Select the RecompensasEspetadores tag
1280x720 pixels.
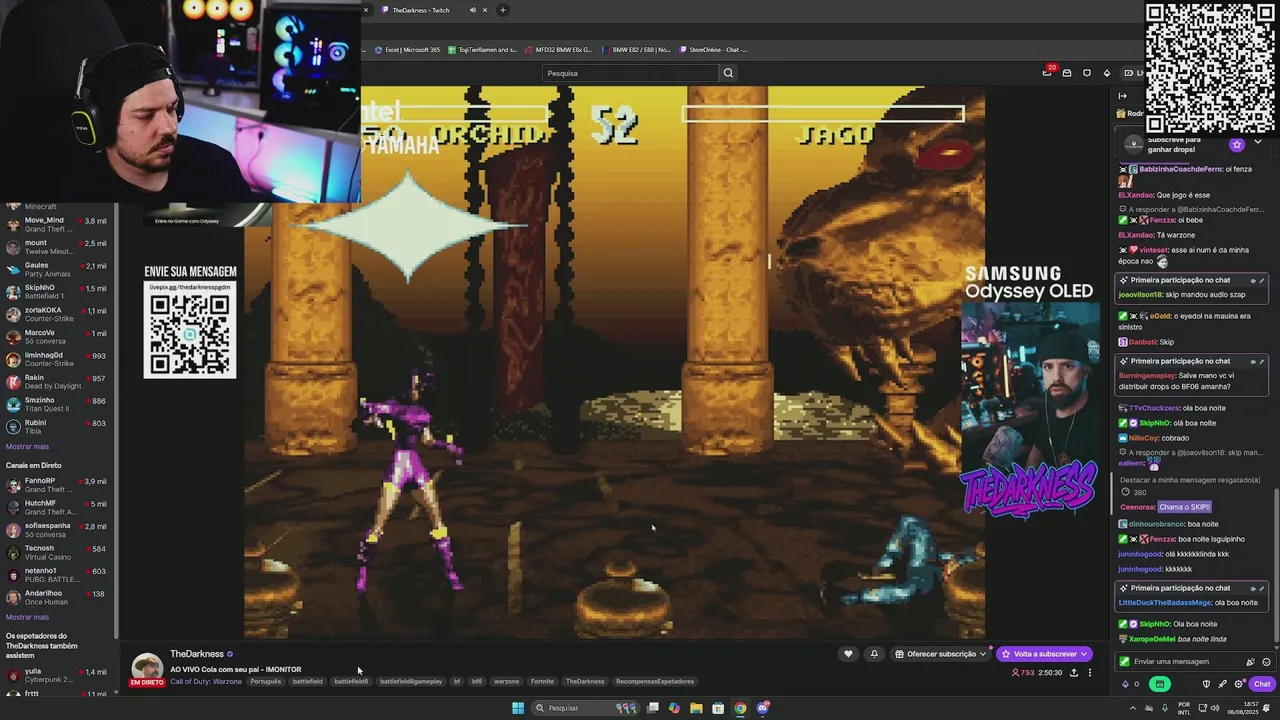click(x=655, y=681)
